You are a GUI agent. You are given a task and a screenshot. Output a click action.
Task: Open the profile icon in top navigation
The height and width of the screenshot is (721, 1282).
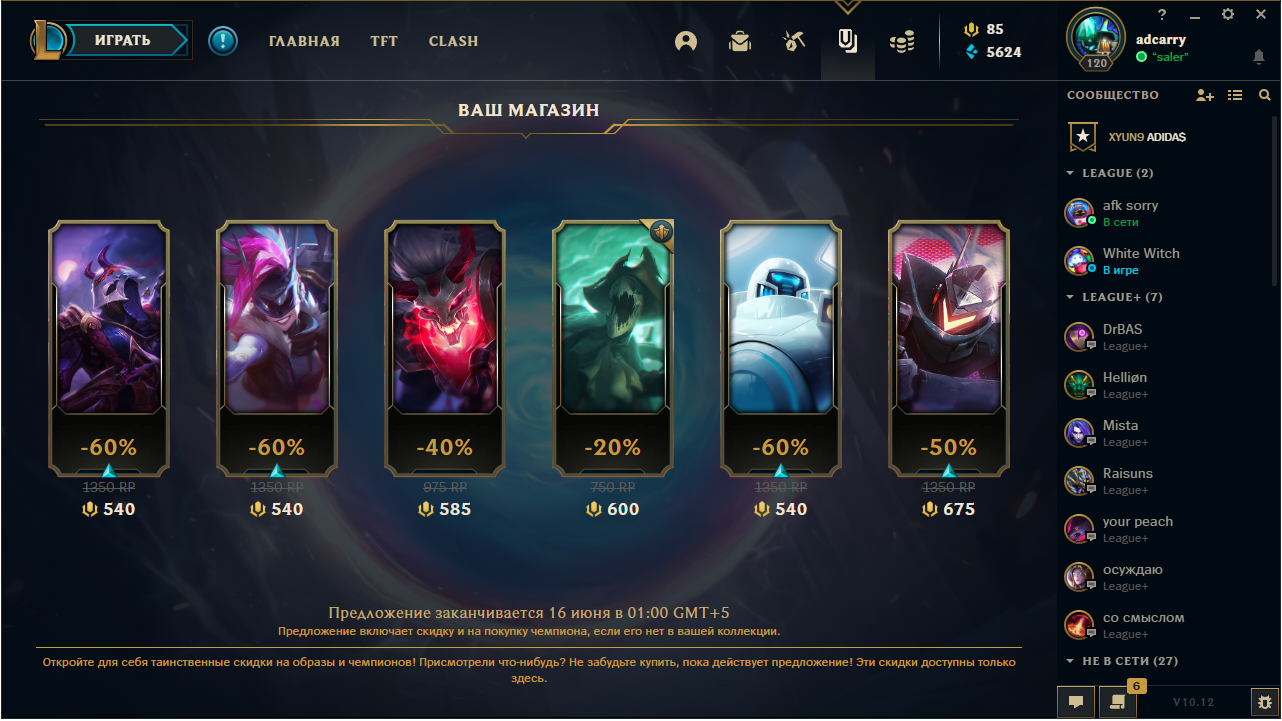click(x=685, y=41)
